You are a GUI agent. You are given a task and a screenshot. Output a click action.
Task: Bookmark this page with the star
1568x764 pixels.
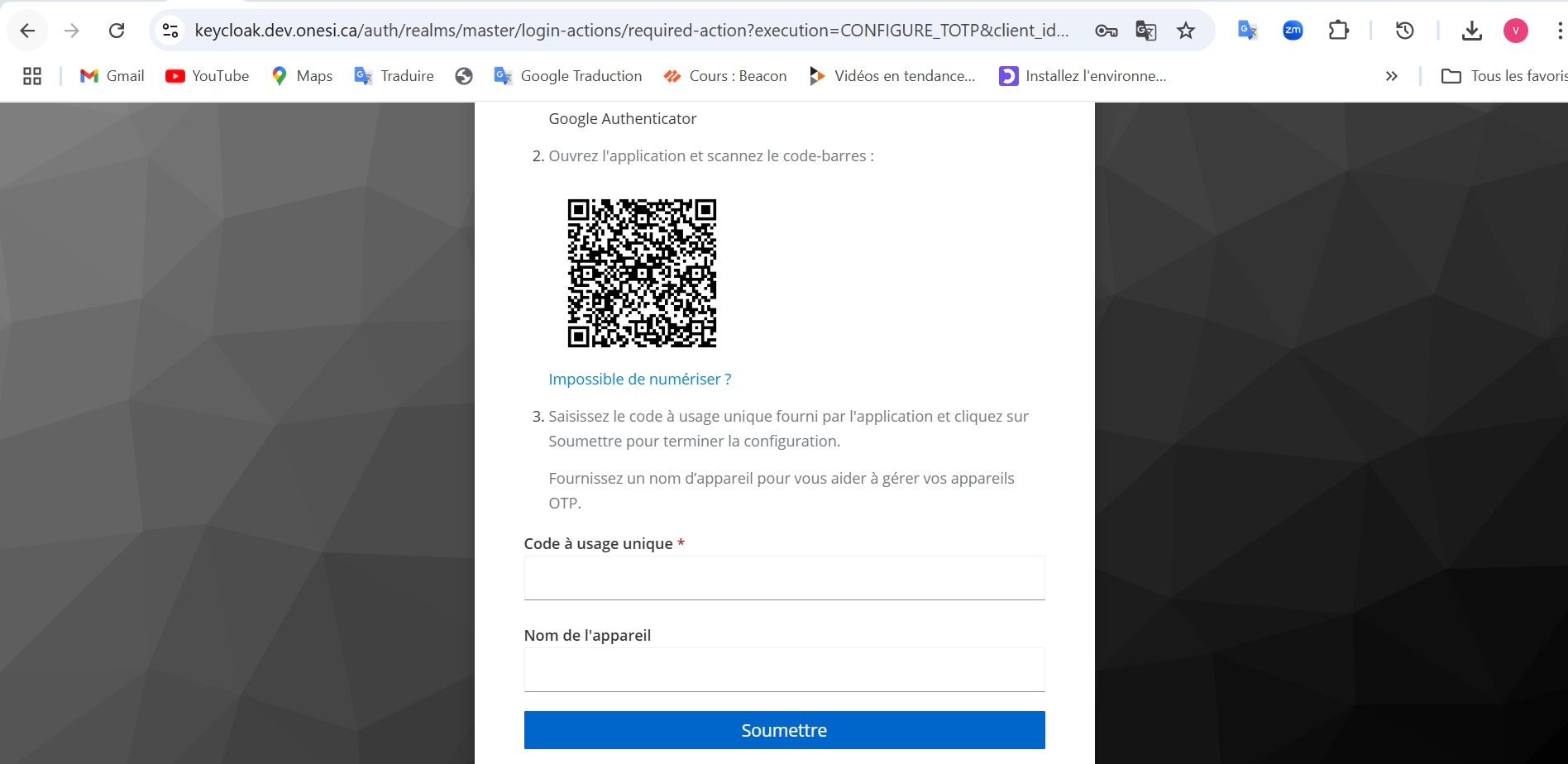(1186, 31)
